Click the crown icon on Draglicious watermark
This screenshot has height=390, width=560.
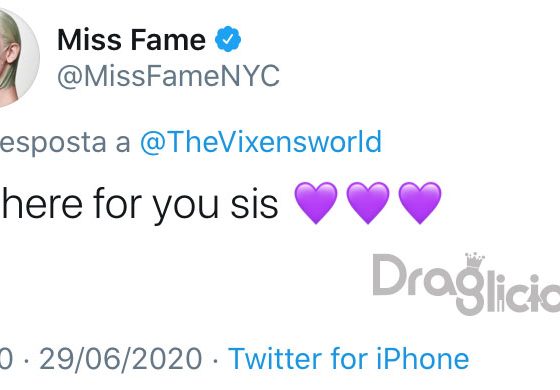[475, 261]
